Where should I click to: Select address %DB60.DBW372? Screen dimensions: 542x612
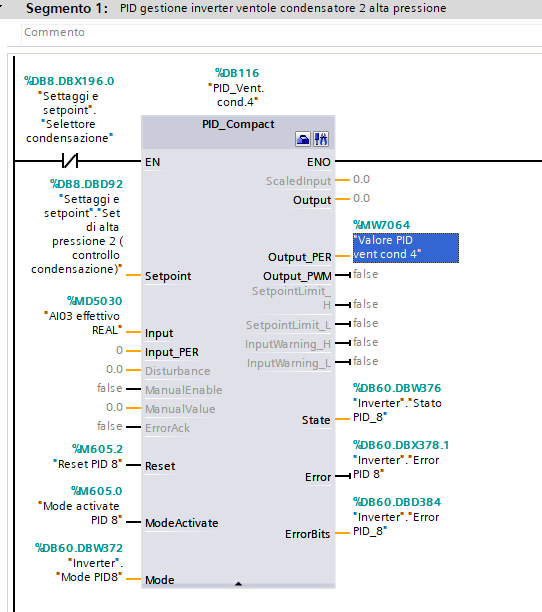pyautogui.click(x=79, y=548)
